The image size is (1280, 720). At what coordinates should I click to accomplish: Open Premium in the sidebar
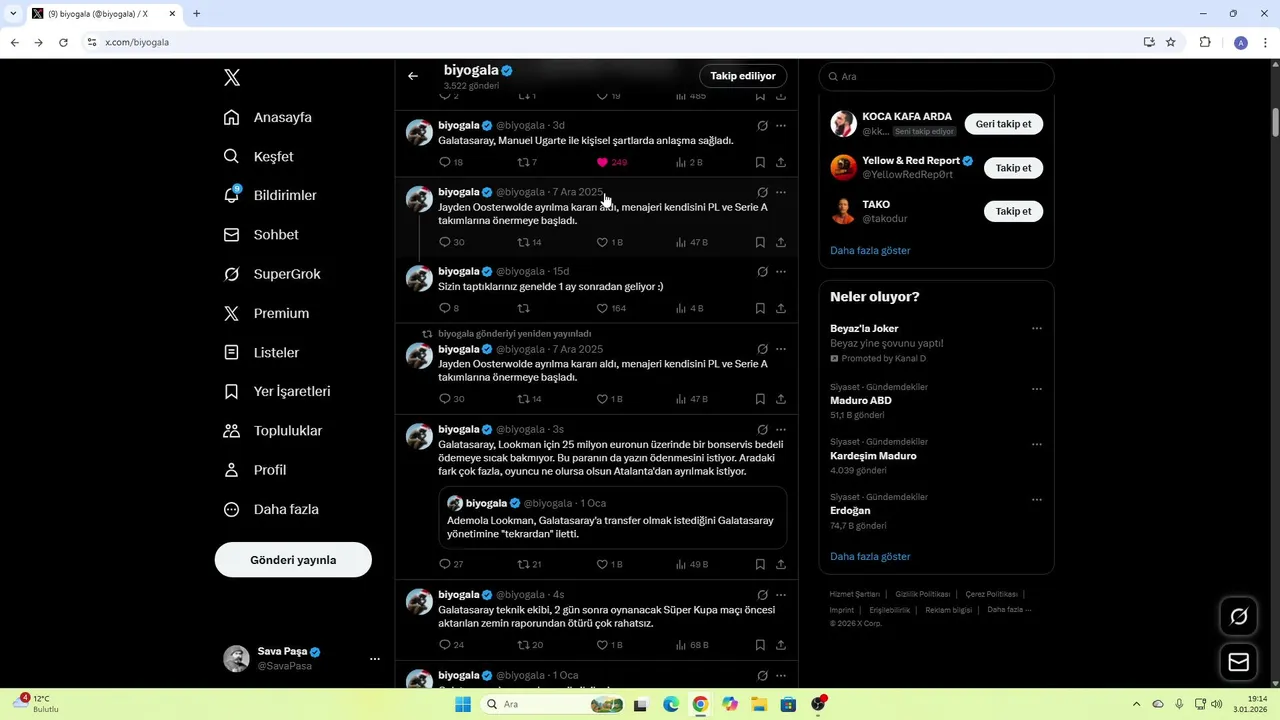[266, 313]
